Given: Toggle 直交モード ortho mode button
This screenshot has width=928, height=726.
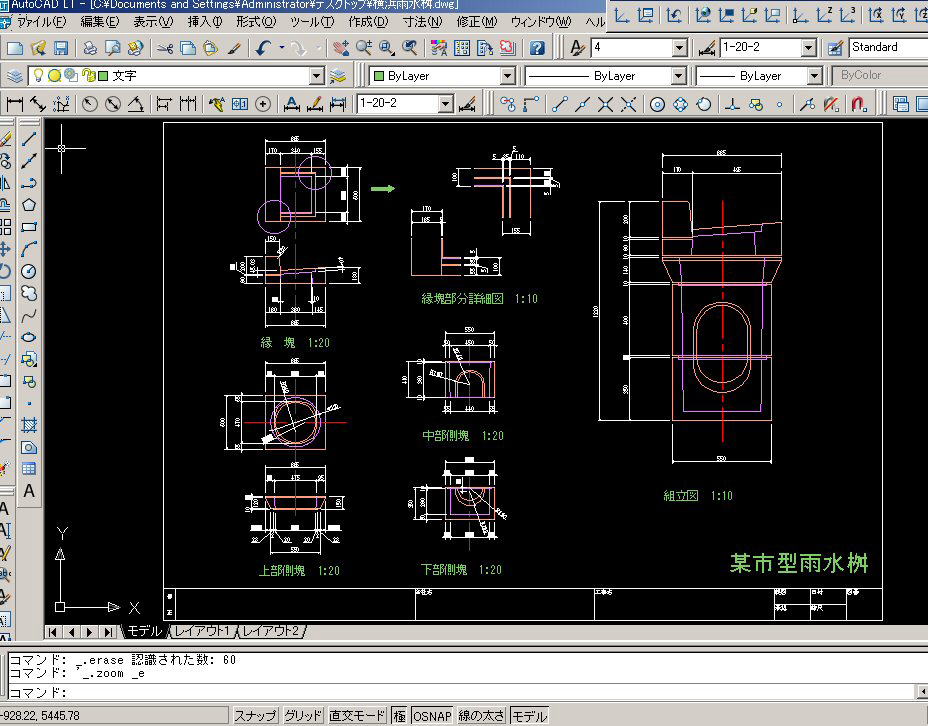Looking at the screenshot, I should click(x=357, y=715).
